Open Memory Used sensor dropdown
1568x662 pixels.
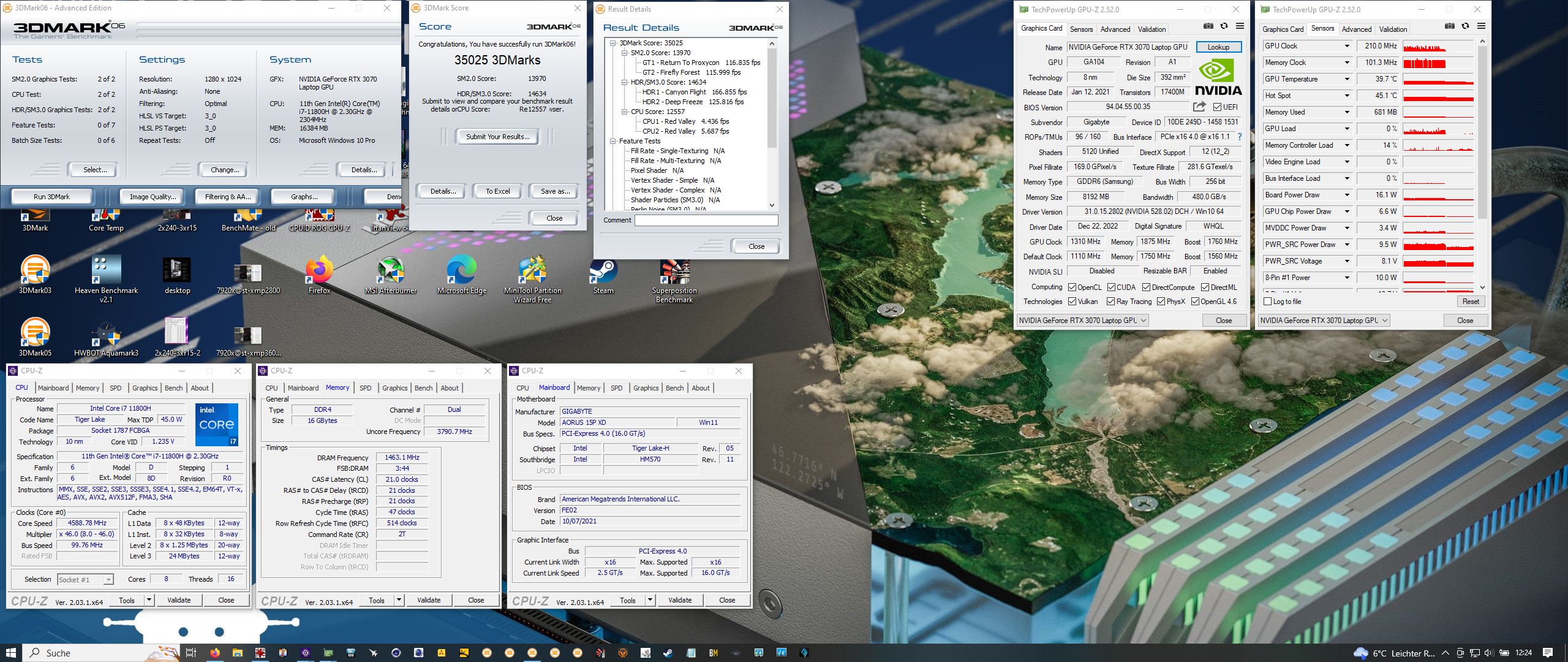coord(1347,112)
